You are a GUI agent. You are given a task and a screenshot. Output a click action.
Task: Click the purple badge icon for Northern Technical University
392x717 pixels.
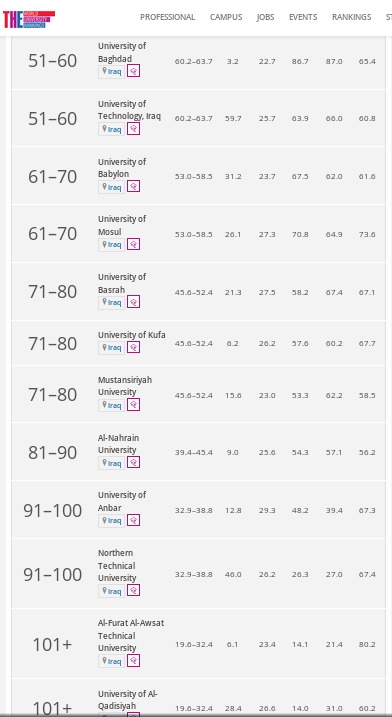(133, 591)
